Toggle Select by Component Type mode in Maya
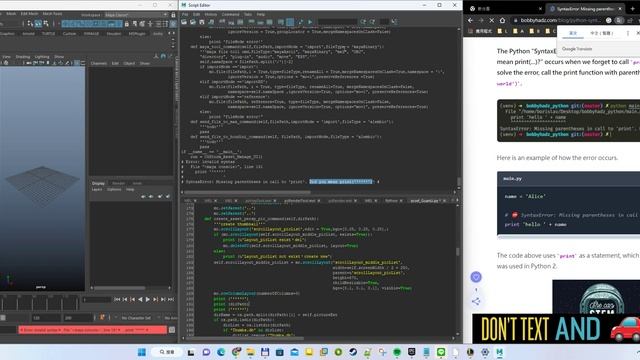 pyautogui.click(x=46, y=24)
